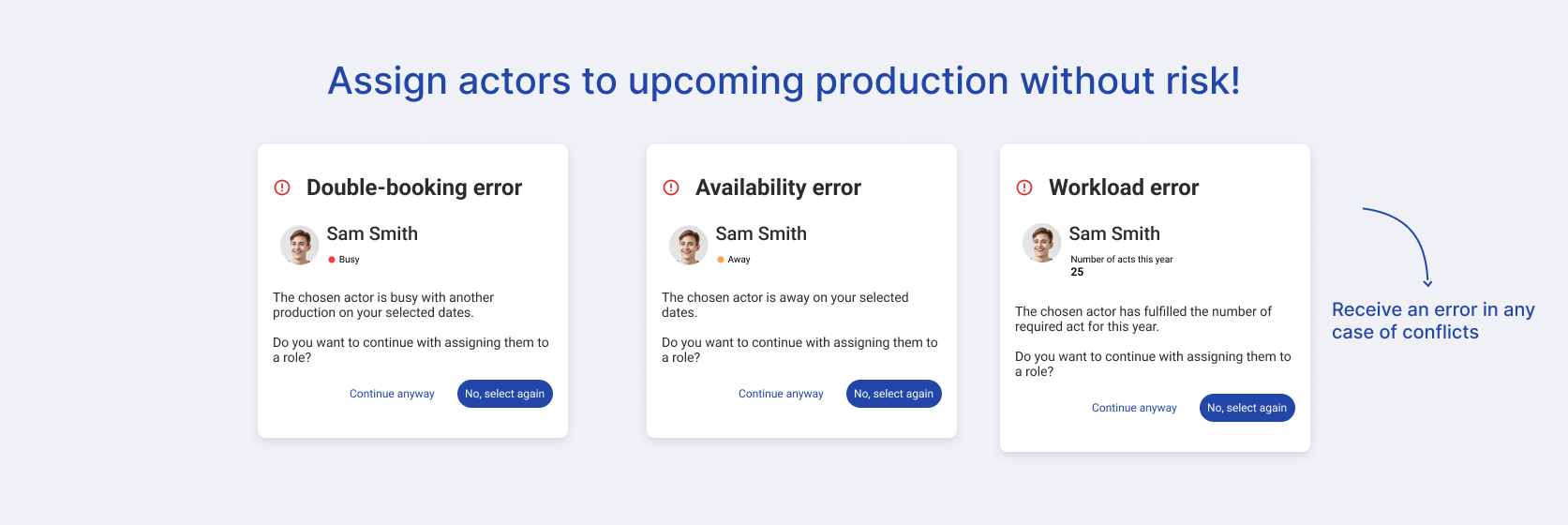The width and height of the screenshot is (1568, 525).
Task: Click Sam Smith's avatar in Double-booking card
Action: tap(299, 245)
